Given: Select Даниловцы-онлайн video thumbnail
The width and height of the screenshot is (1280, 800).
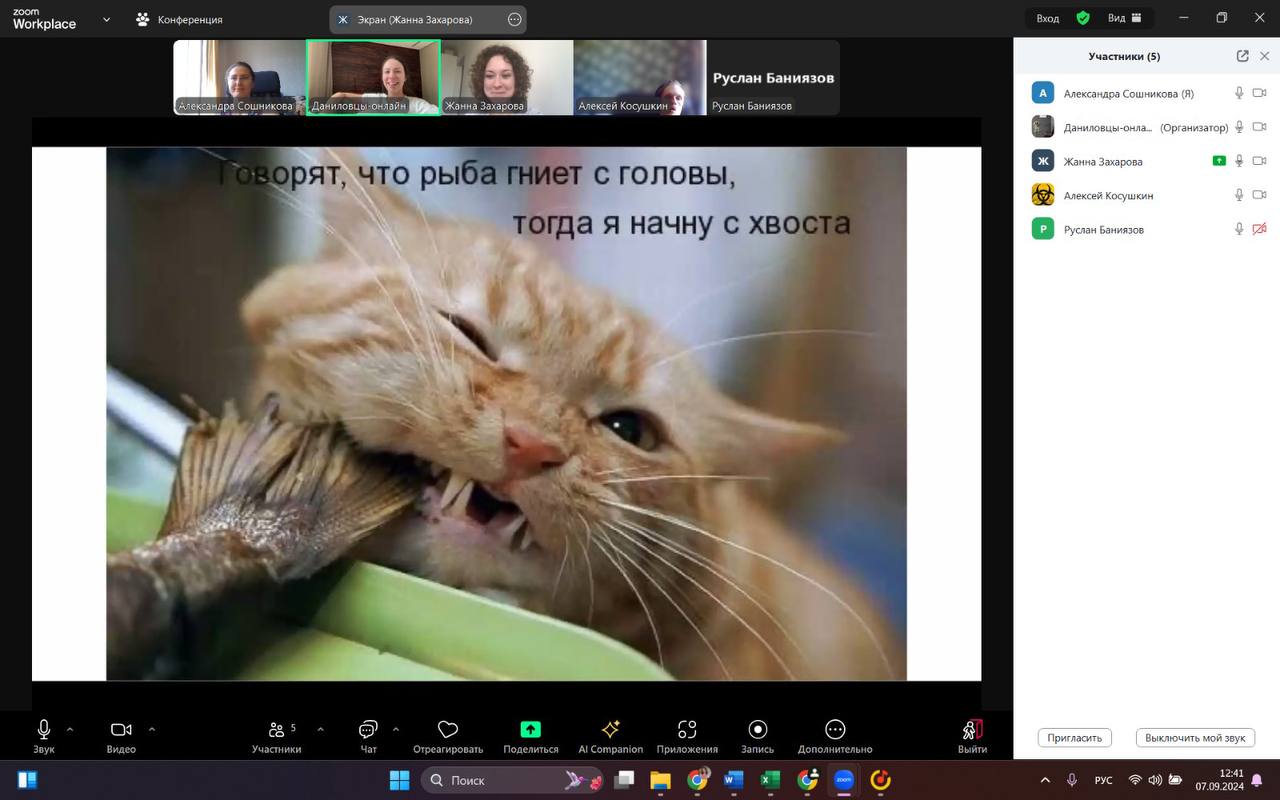Looking at the screenshot, I should pyautogui.click(x=373, y=78).
